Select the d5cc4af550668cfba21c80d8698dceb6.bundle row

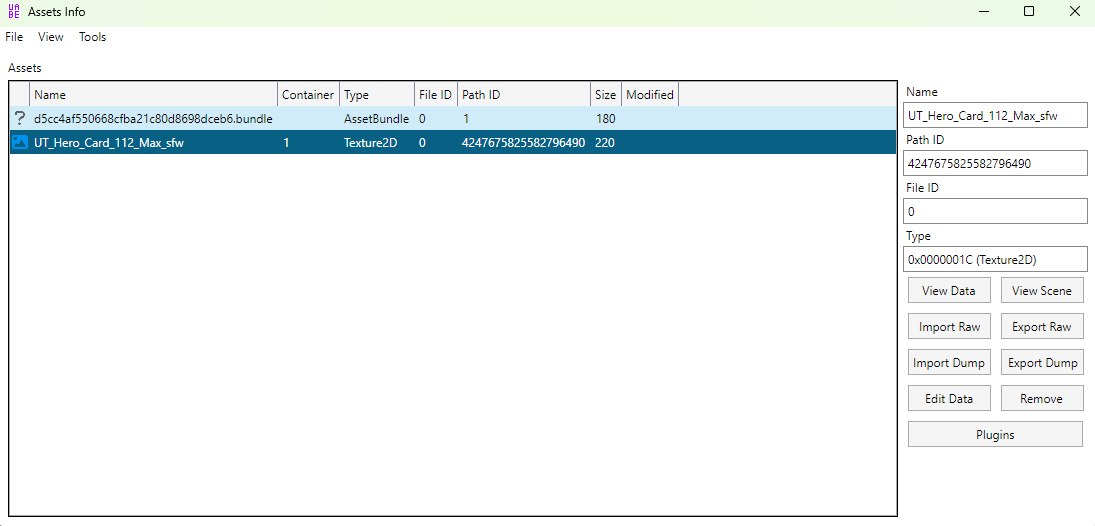coord(153,118)
